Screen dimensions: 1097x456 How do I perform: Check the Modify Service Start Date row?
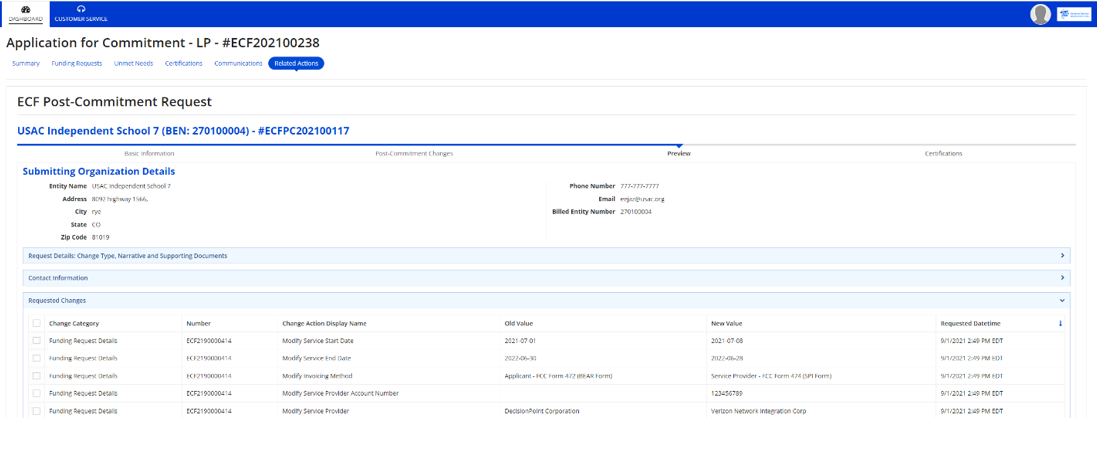pos(36,341)
